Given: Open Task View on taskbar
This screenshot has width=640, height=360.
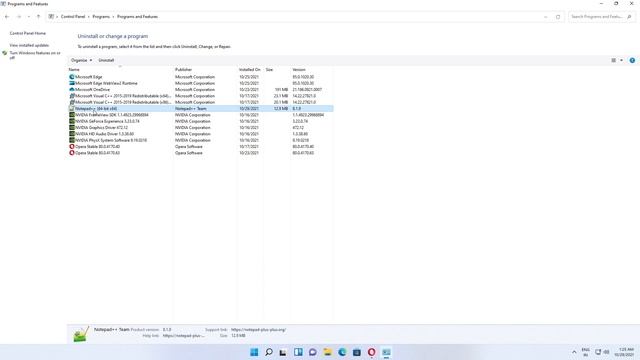Looking at the screenshot, I should [283, 352].
